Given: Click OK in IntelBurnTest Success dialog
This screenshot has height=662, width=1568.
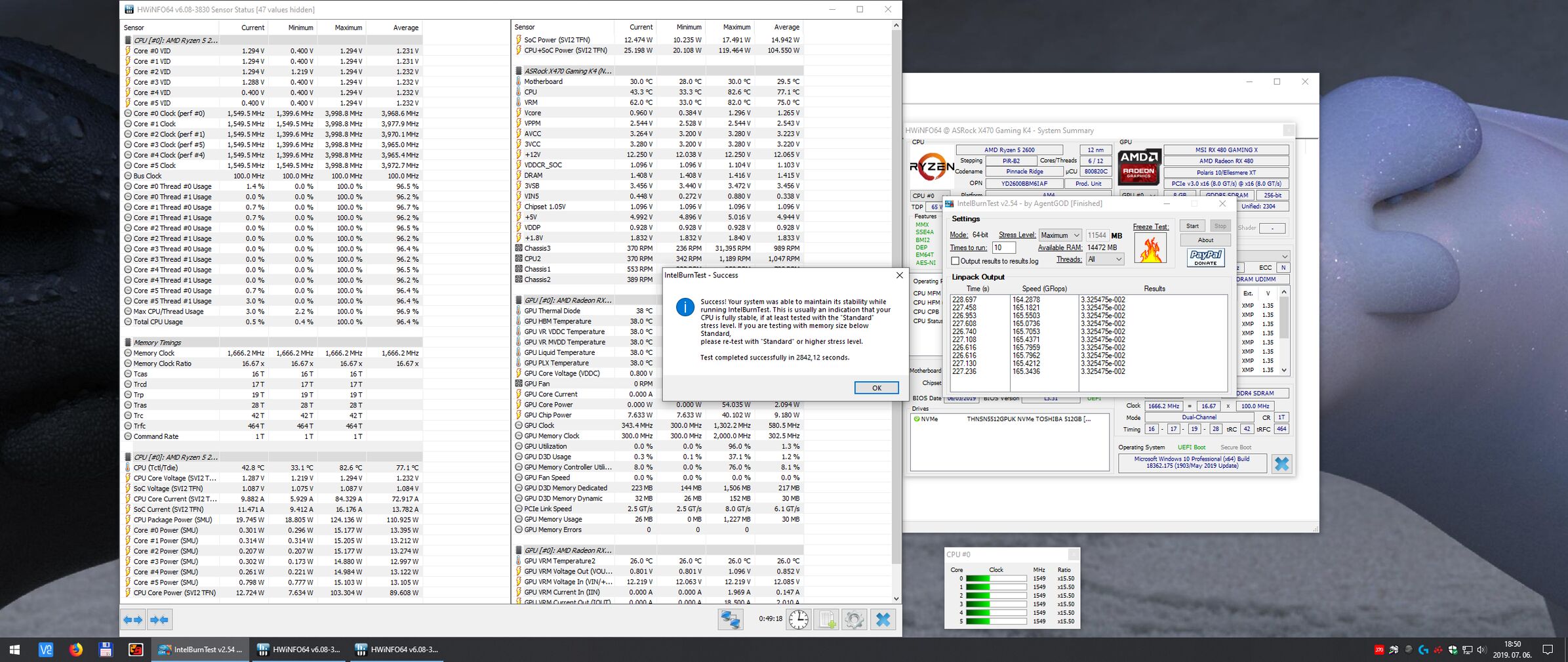Looking at the screenshot, I should [876, 388].
